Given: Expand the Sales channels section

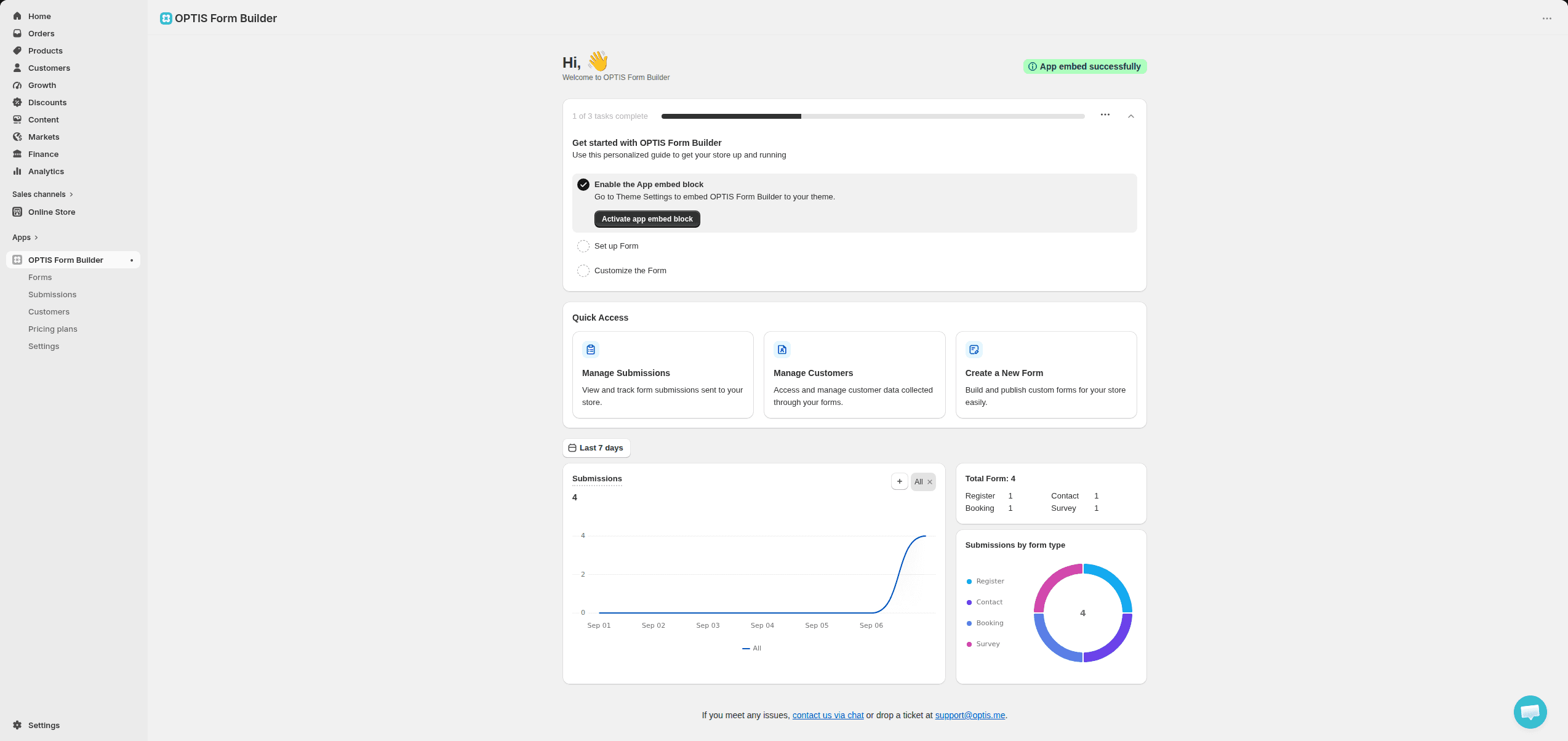Looking at the screenshot, I should pyautogui.click(x=42, y=194).
